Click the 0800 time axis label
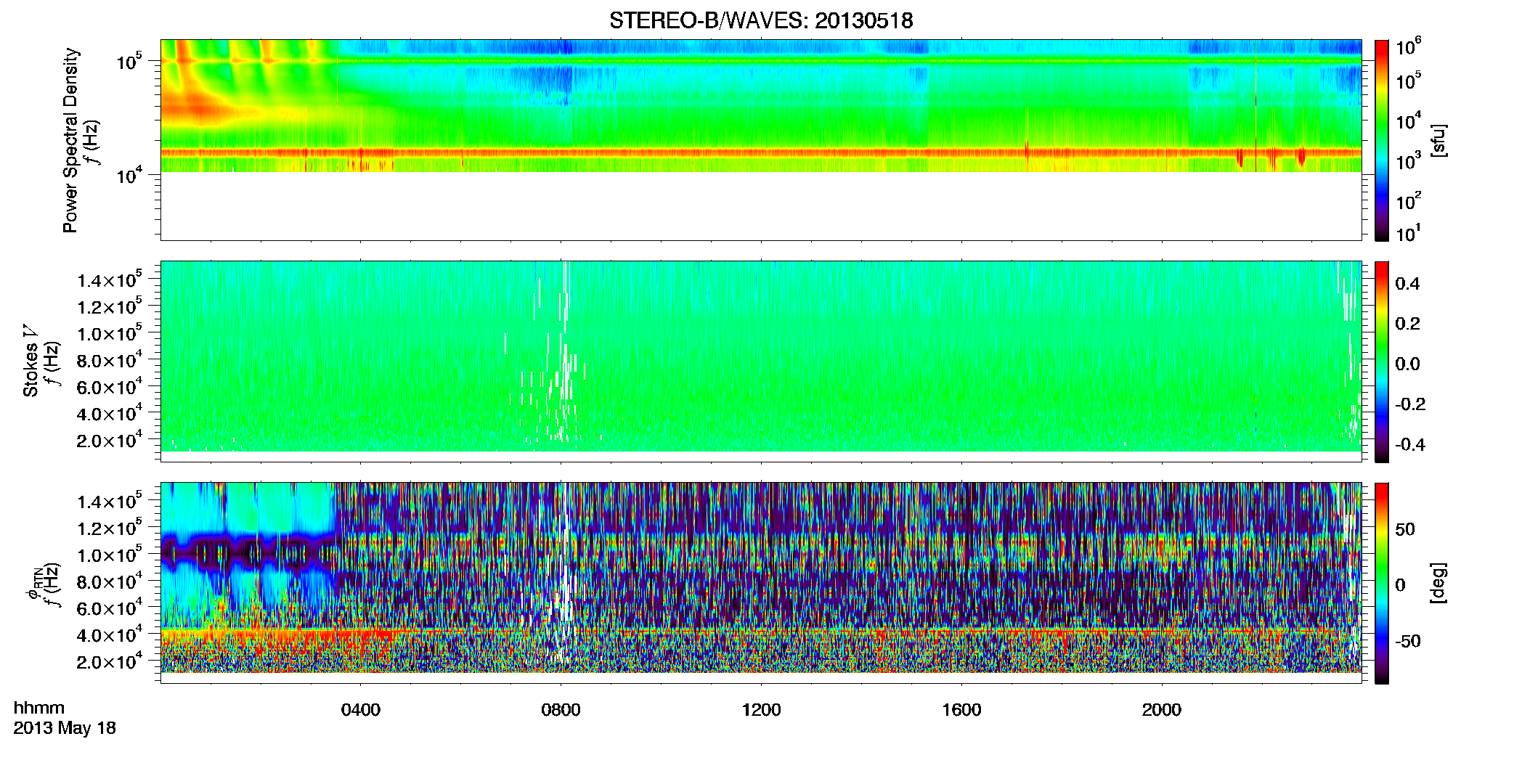The height and width of the screenshot is (784, 1522). pyautogui.click(x=561, y=710)
